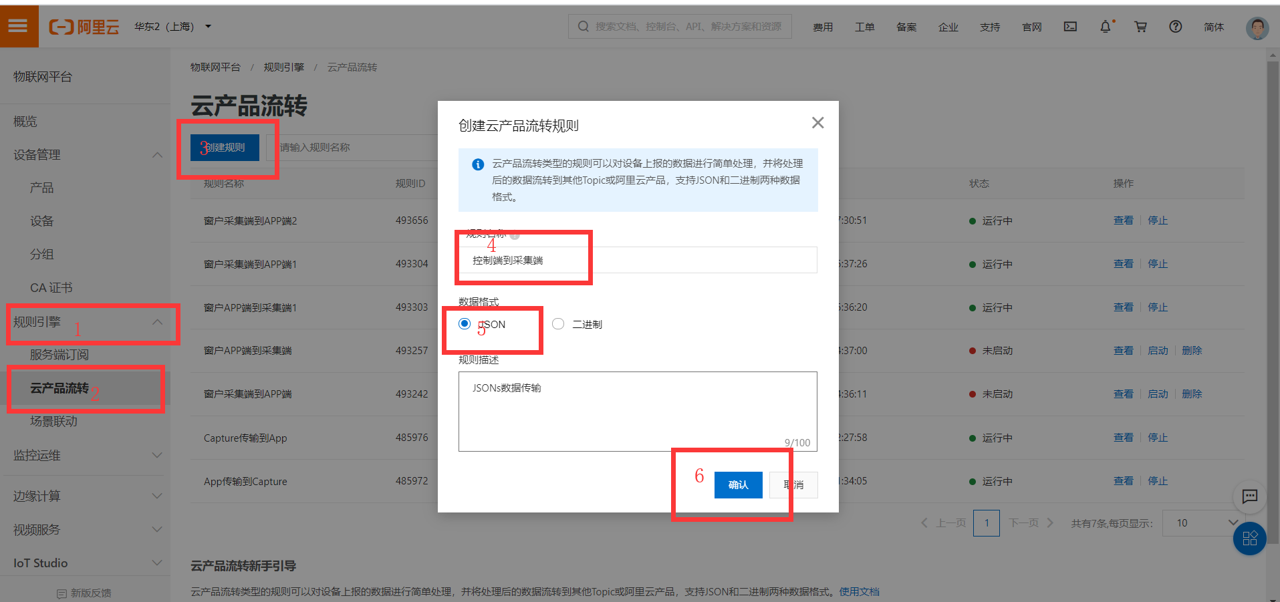This screenshot has width=1280, height=602.
Task: Open the help question-mark icon
Action: (1175, 26)
